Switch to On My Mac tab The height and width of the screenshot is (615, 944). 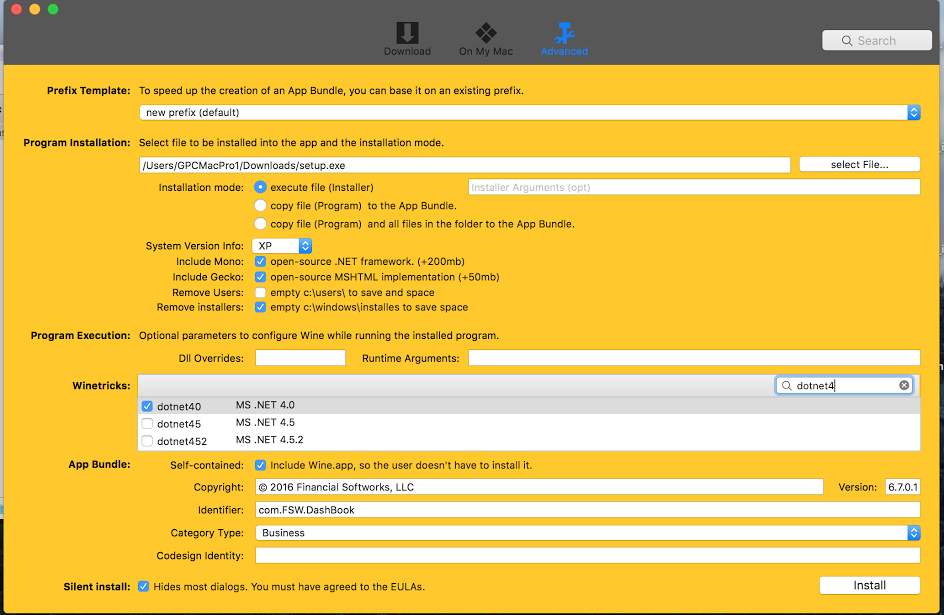click(485, 39)
